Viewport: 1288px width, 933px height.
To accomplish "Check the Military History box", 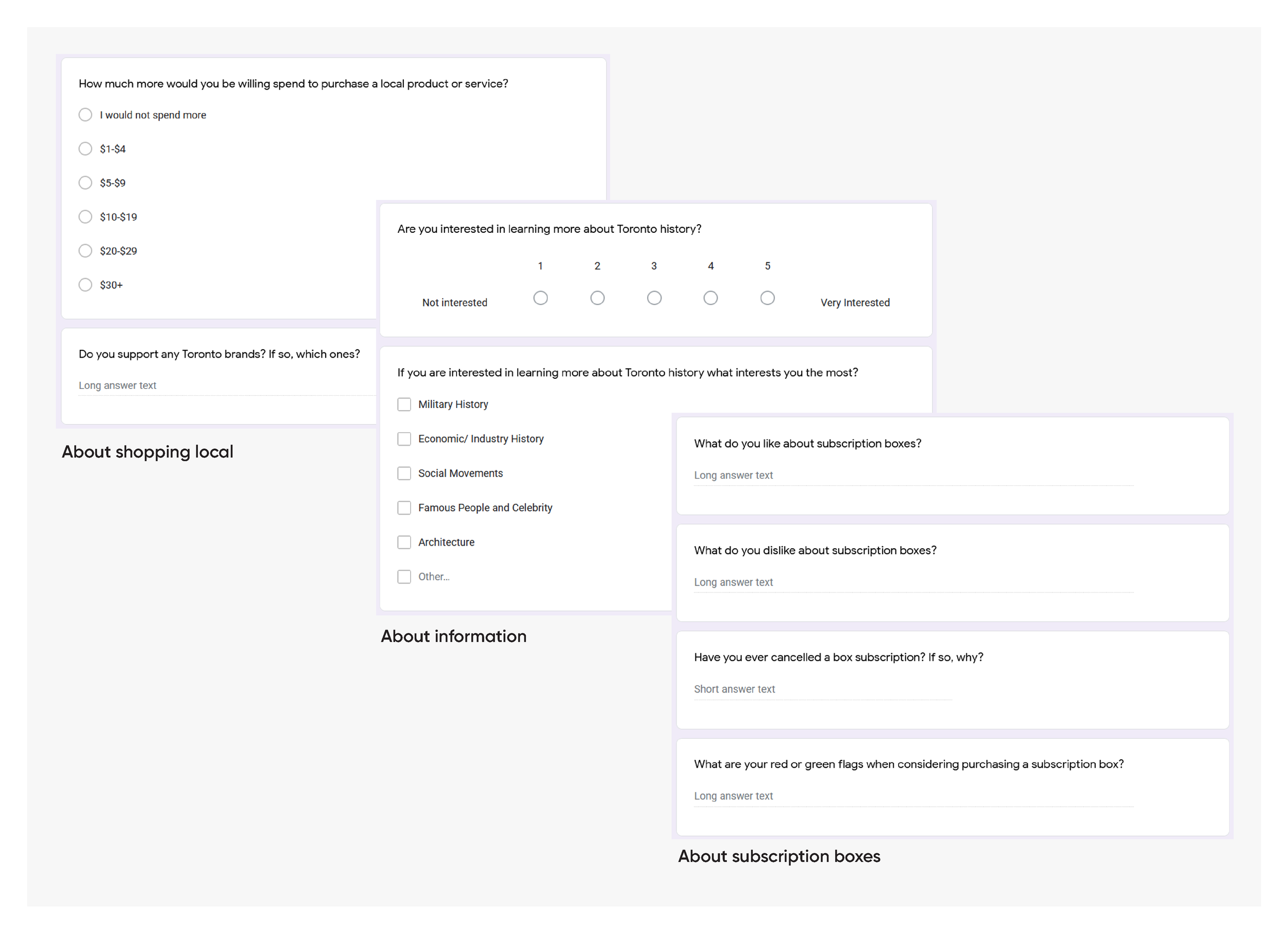I will [x=404, y=404].
